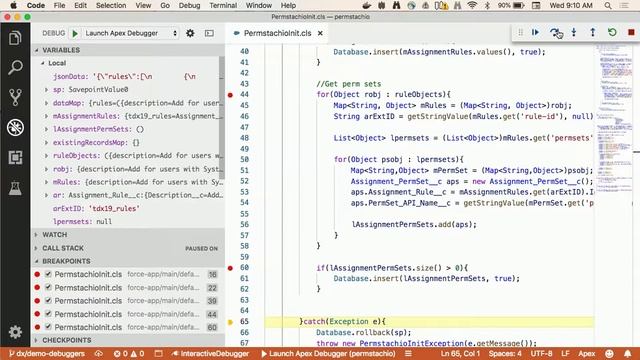Click Step Over in the debug toolbar
The height and width of the screenshot is (360, 640).
tap(555, 32)
